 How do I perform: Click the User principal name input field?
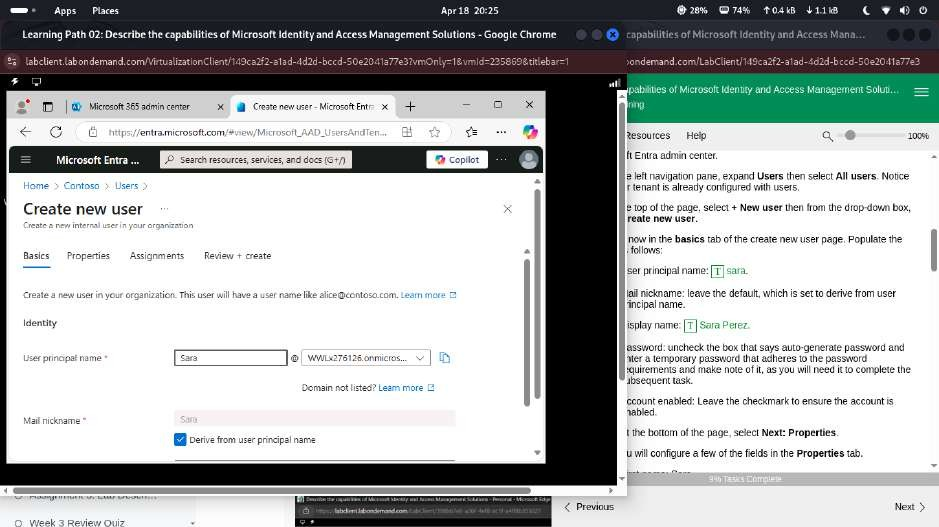pos(230,358)
